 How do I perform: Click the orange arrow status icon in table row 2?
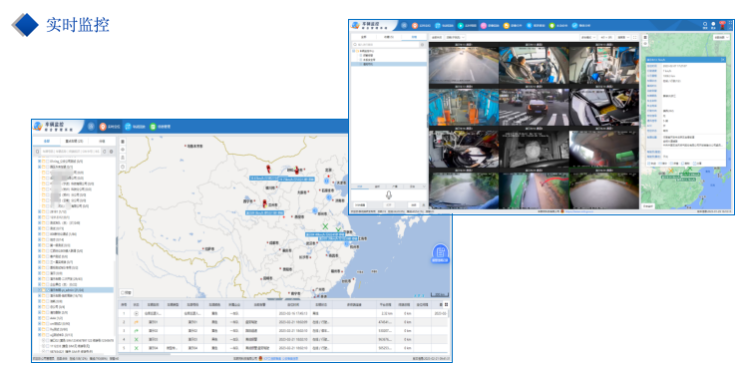(x=136, y=322)
